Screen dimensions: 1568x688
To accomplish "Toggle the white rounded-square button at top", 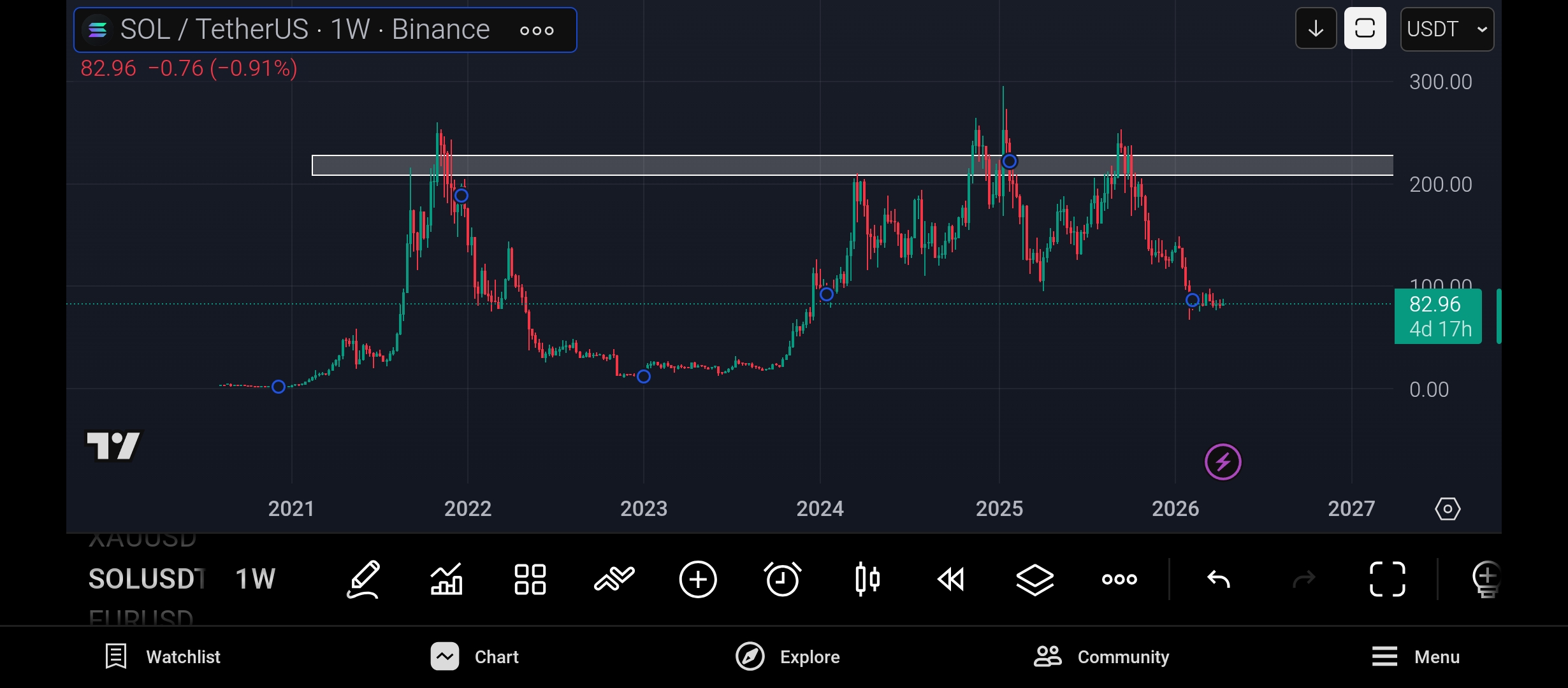I will tap(1365, 29).
